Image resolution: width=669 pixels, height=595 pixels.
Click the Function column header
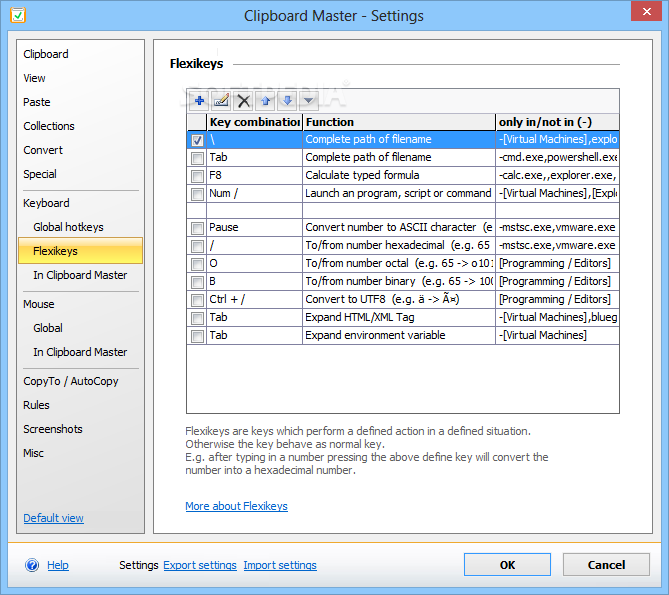[x=399, y=122]
